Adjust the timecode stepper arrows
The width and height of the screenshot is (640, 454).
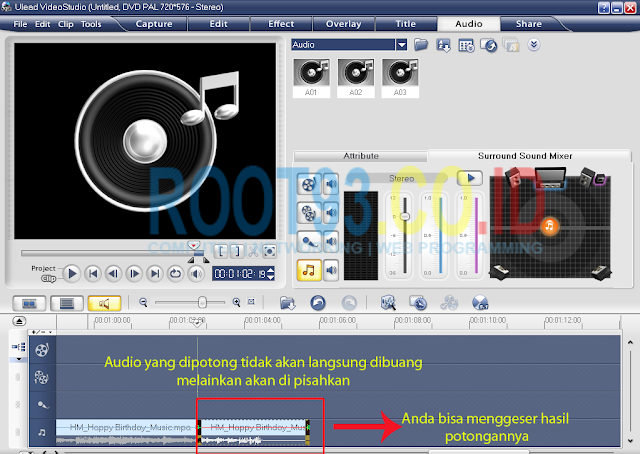pos(270,273)
